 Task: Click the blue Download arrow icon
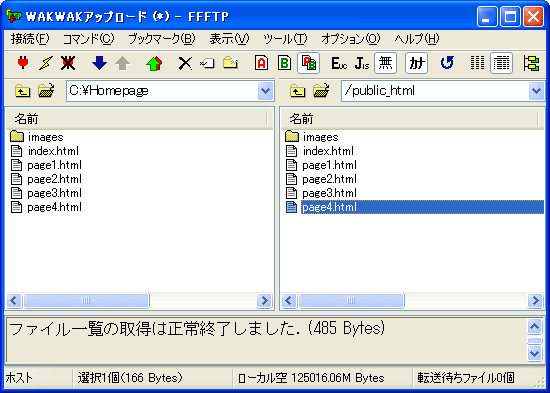(x=100, y=63)
